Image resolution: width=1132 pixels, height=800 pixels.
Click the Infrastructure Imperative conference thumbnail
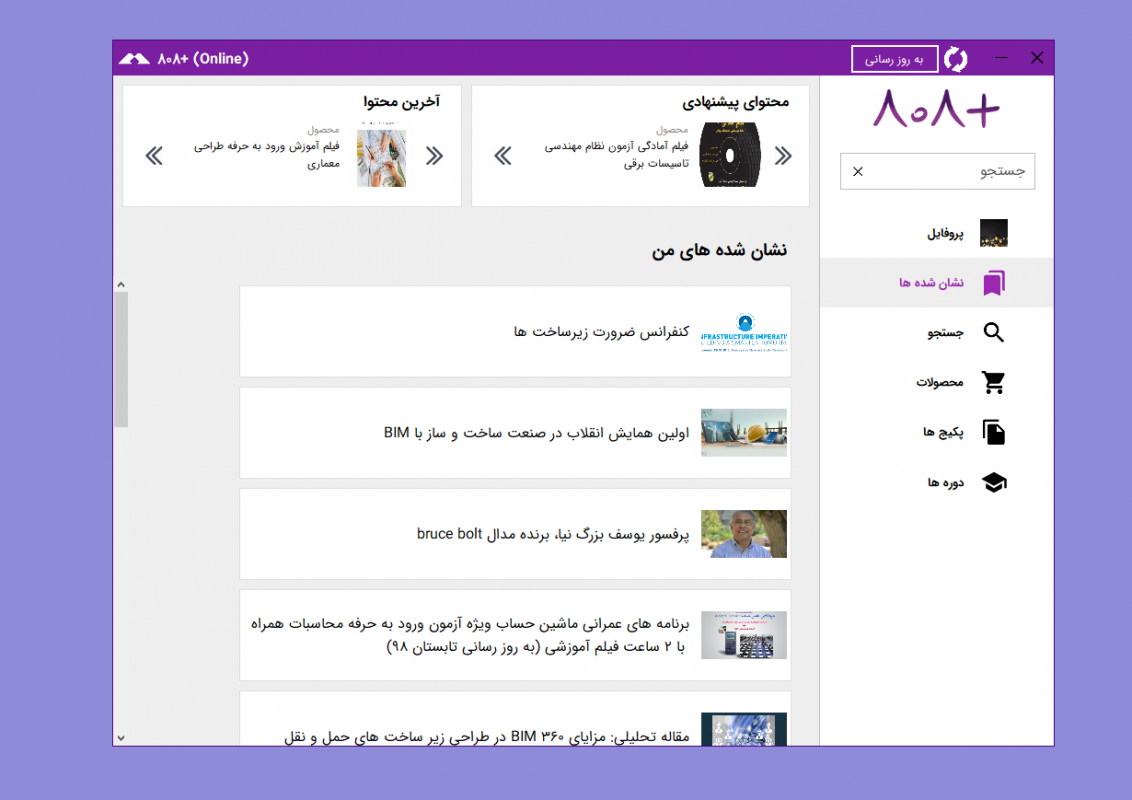[744, 332]
